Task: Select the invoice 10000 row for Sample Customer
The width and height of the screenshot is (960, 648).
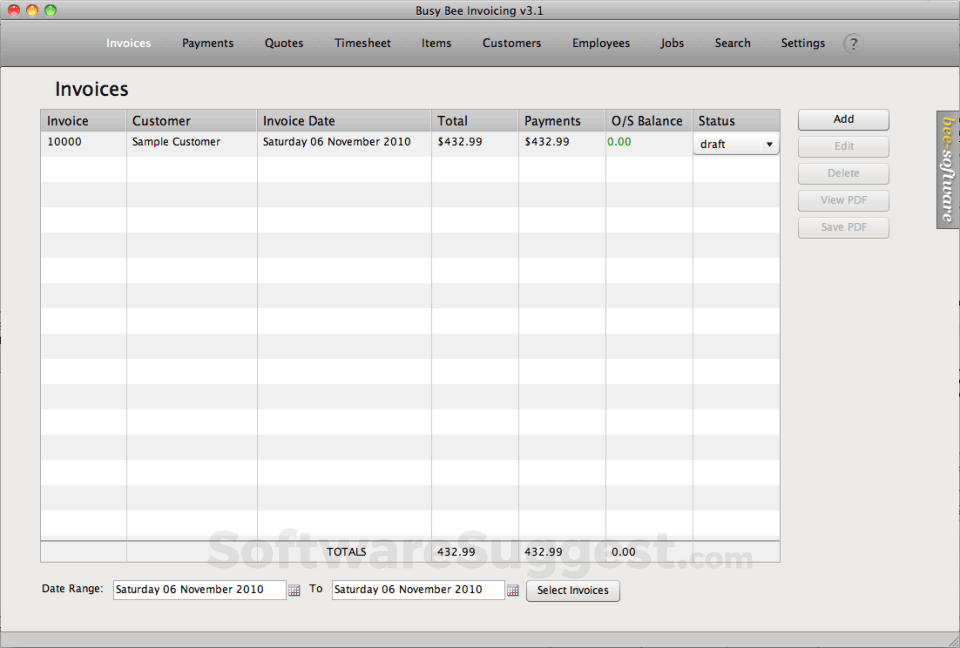Action: (x=190, y=141)
